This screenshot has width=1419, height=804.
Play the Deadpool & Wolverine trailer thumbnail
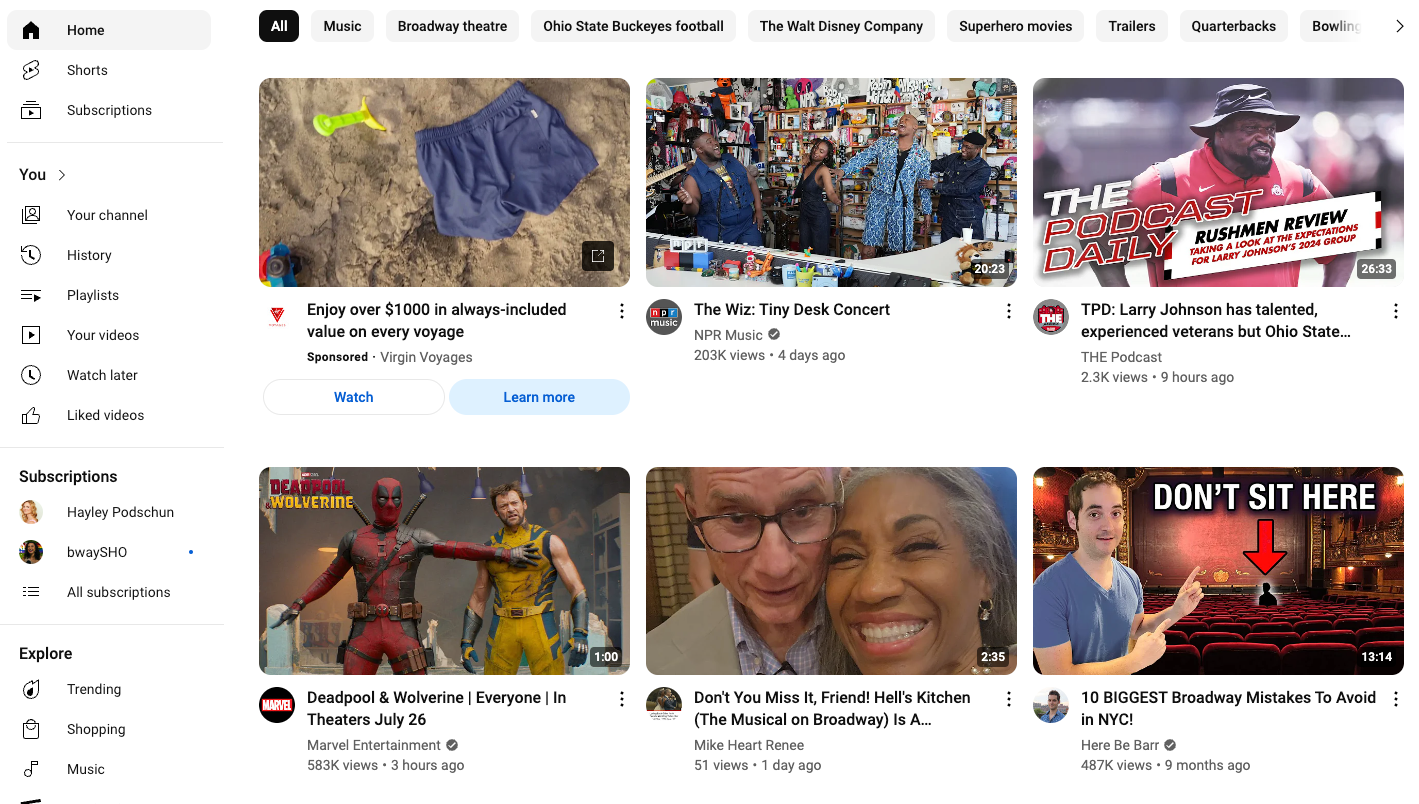(444, 571)
